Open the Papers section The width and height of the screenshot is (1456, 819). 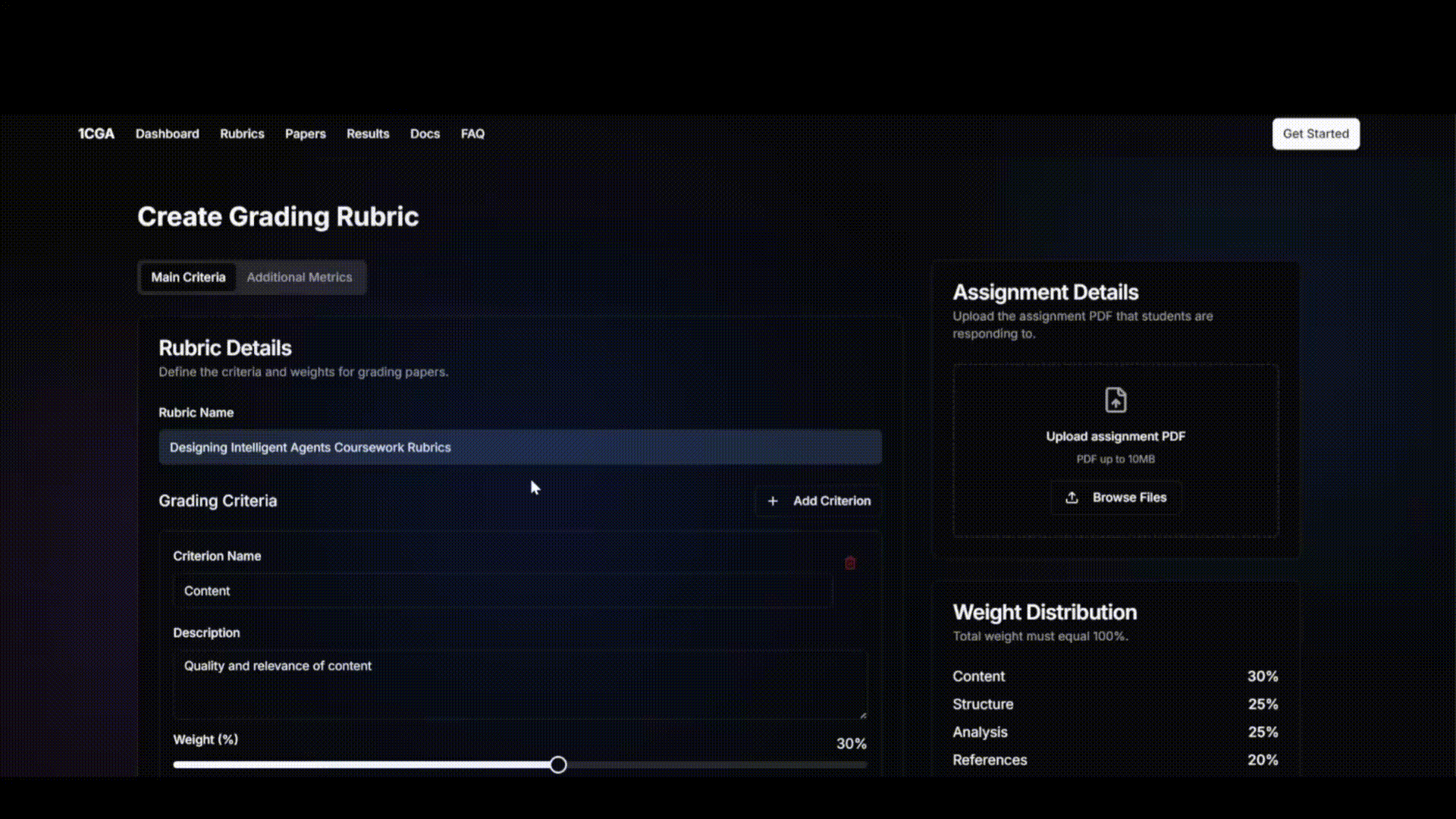click(306, 133)
